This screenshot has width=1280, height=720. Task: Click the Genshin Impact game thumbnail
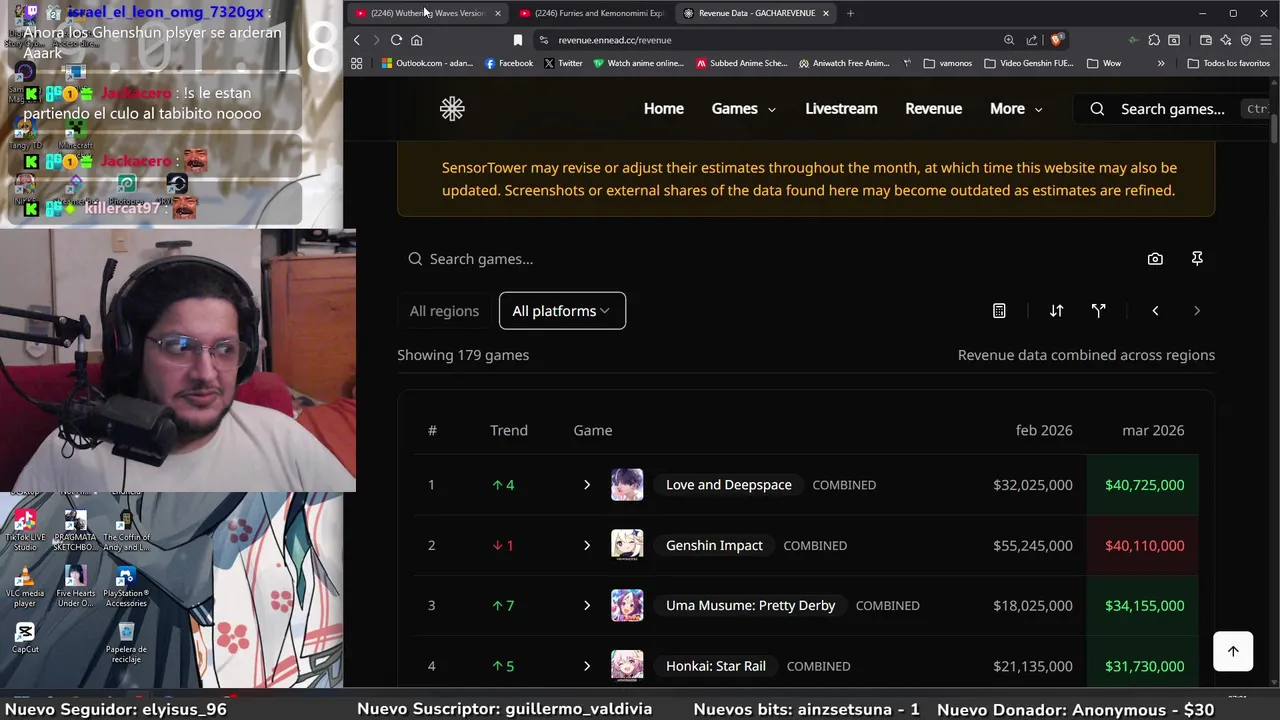click(x=627, y=545)
